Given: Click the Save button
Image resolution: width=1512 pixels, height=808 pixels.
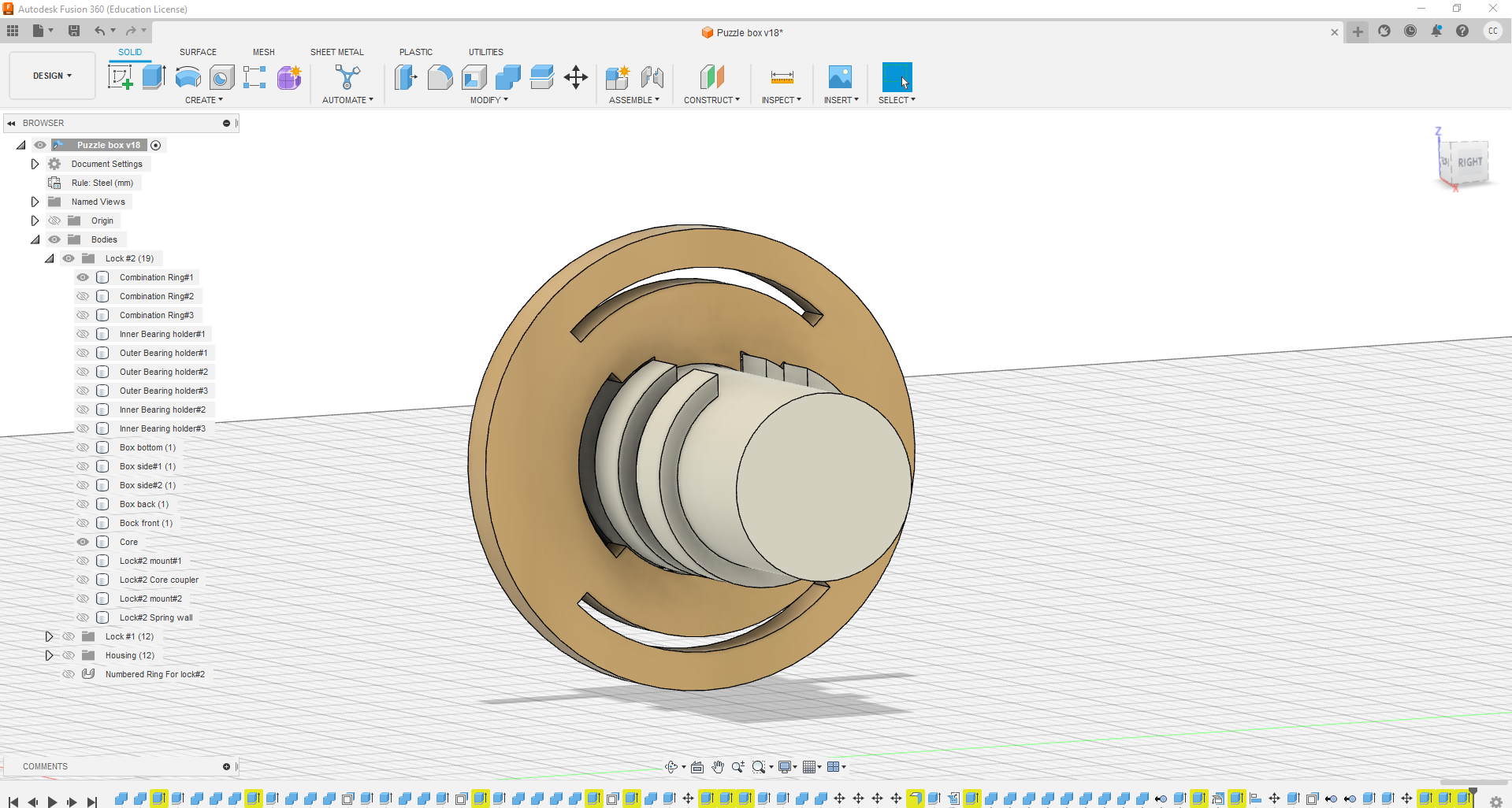Looking at the screenshot, I should [x=73, y=31].
